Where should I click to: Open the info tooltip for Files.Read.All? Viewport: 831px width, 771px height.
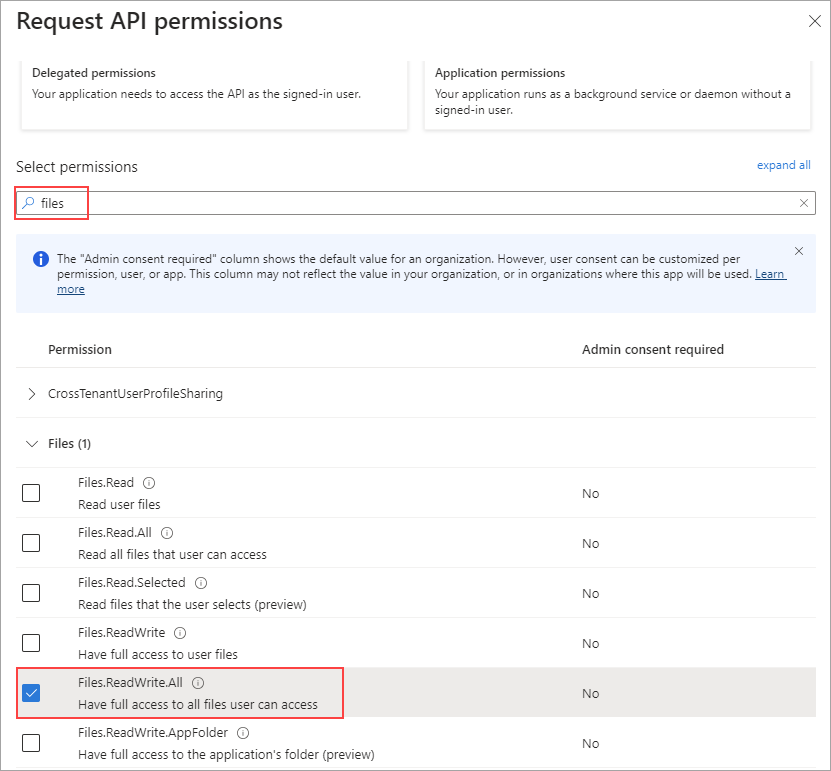tap(167, 532)
